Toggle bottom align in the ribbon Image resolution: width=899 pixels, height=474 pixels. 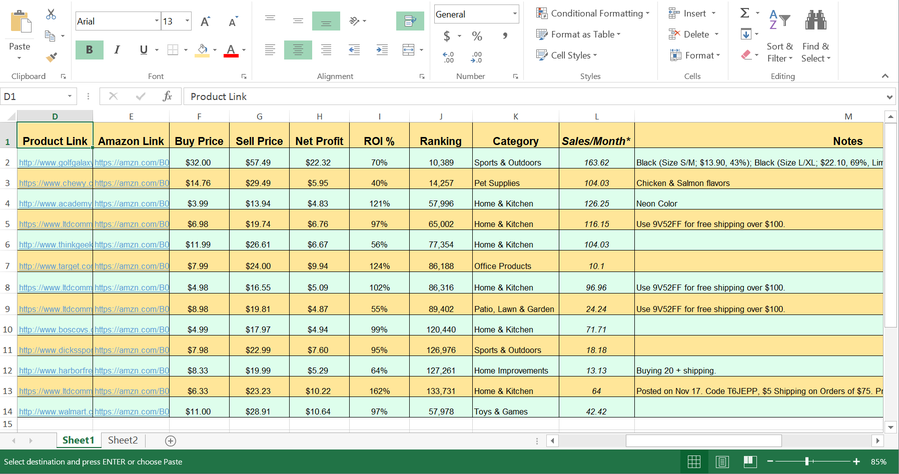pos(326,21)
